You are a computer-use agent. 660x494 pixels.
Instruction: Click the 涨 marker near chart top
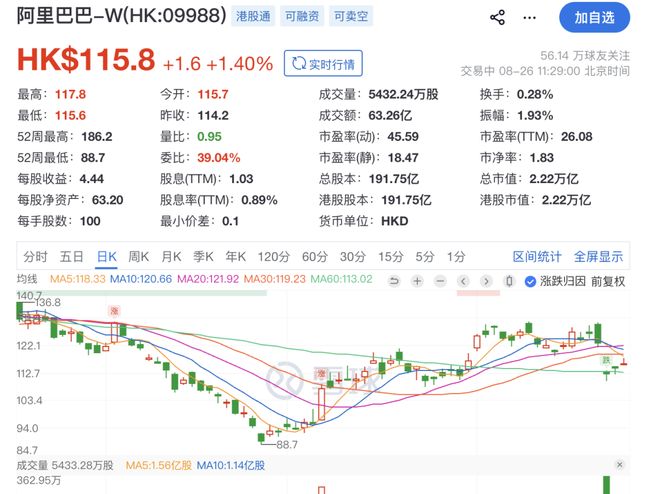[114, 311]
